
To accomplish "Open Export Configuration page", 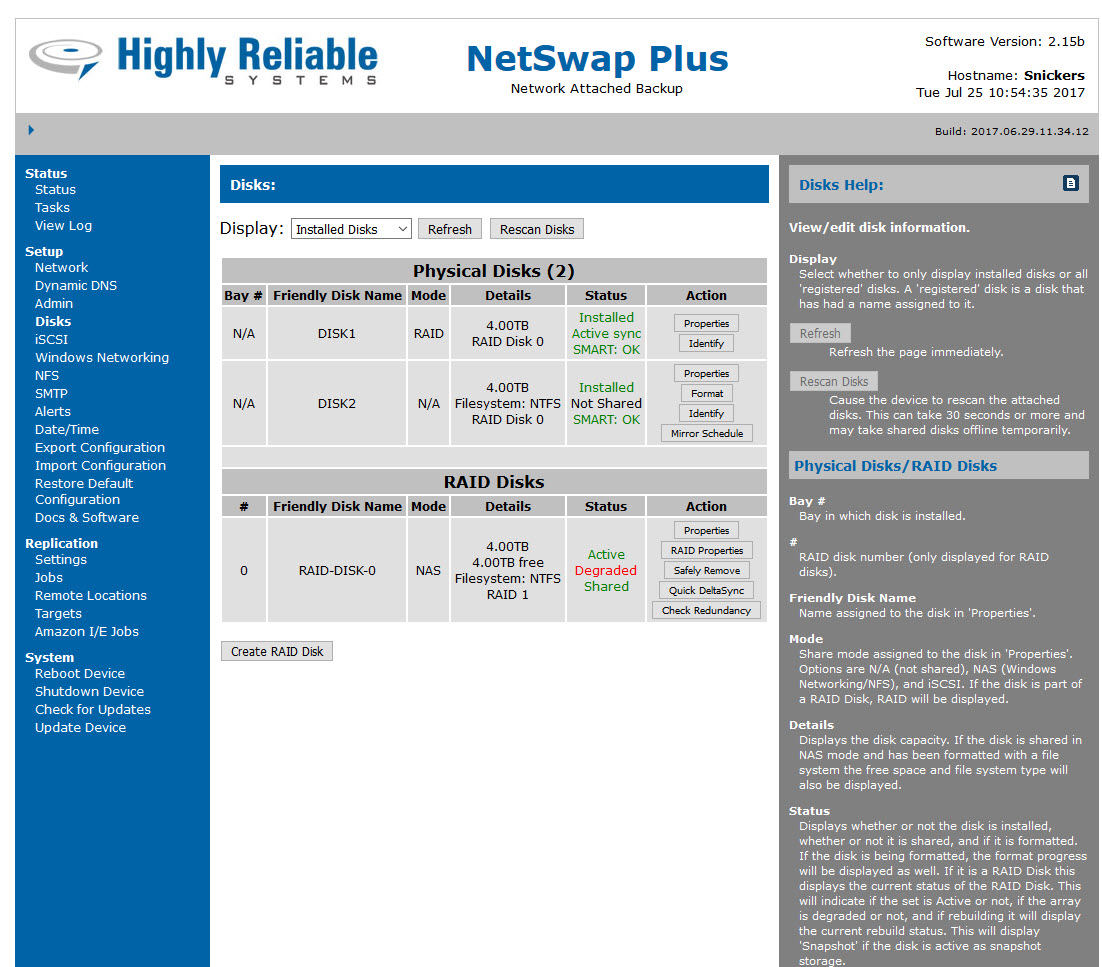I will click(x=100, y=448).
